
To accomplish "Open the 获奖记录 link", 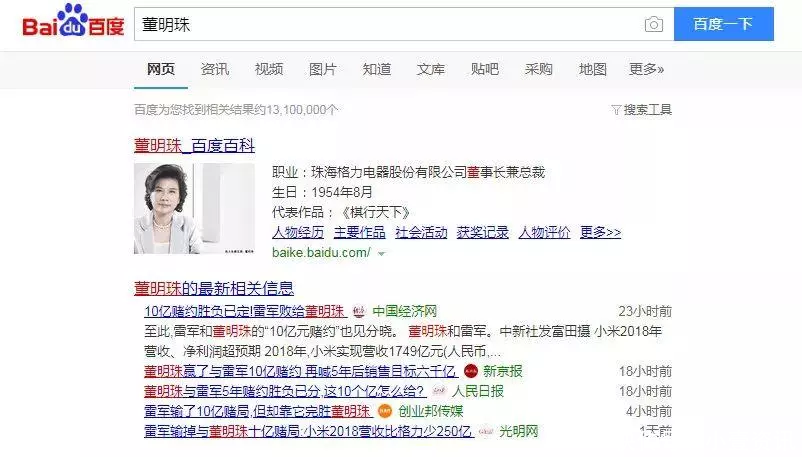I will [483, 232].
